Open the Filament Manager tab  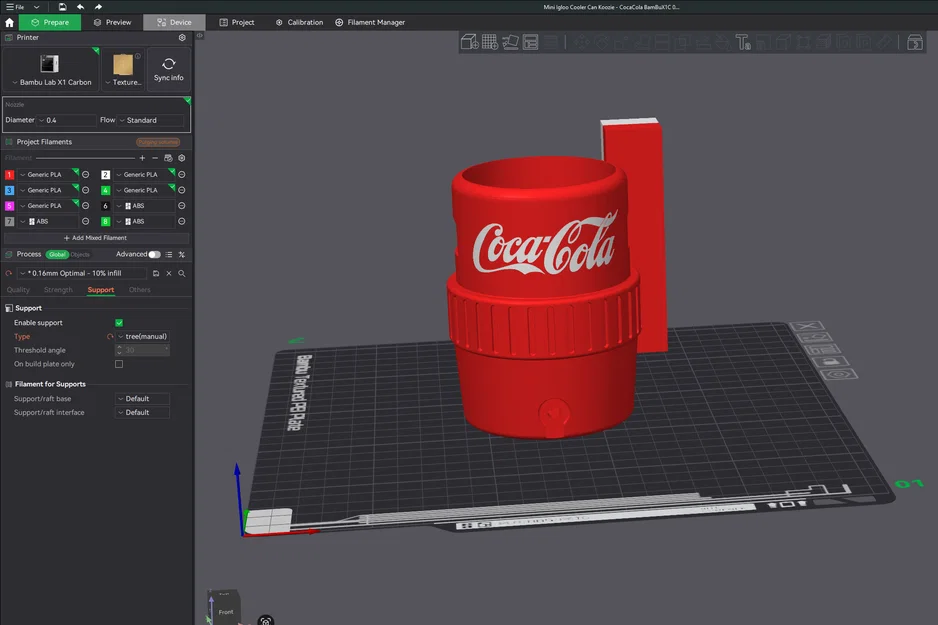pyautogui.click(x=370, y=23)
